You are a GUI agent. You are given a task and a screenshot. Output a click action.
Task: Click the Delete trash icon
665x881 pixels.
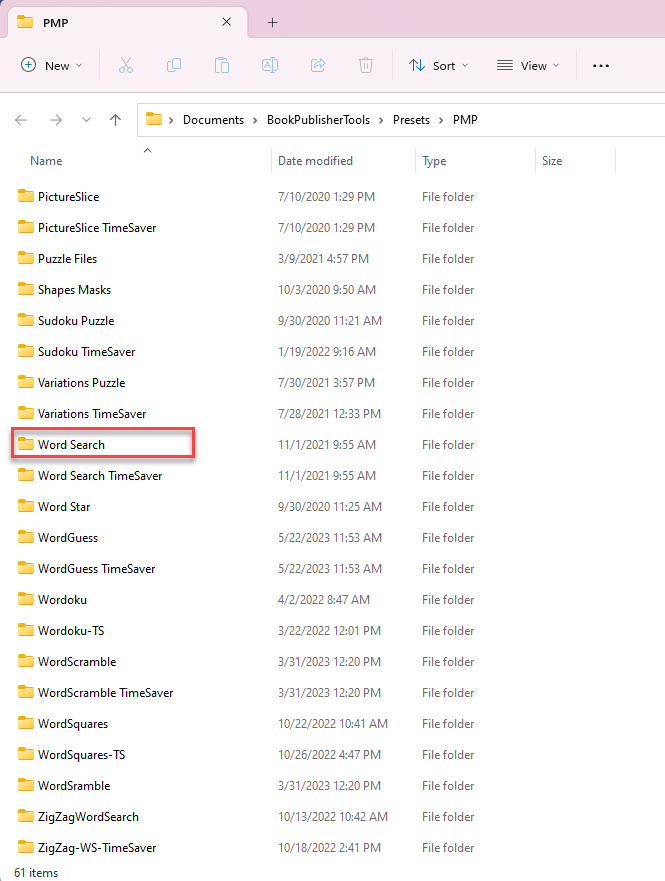[366, 65]
